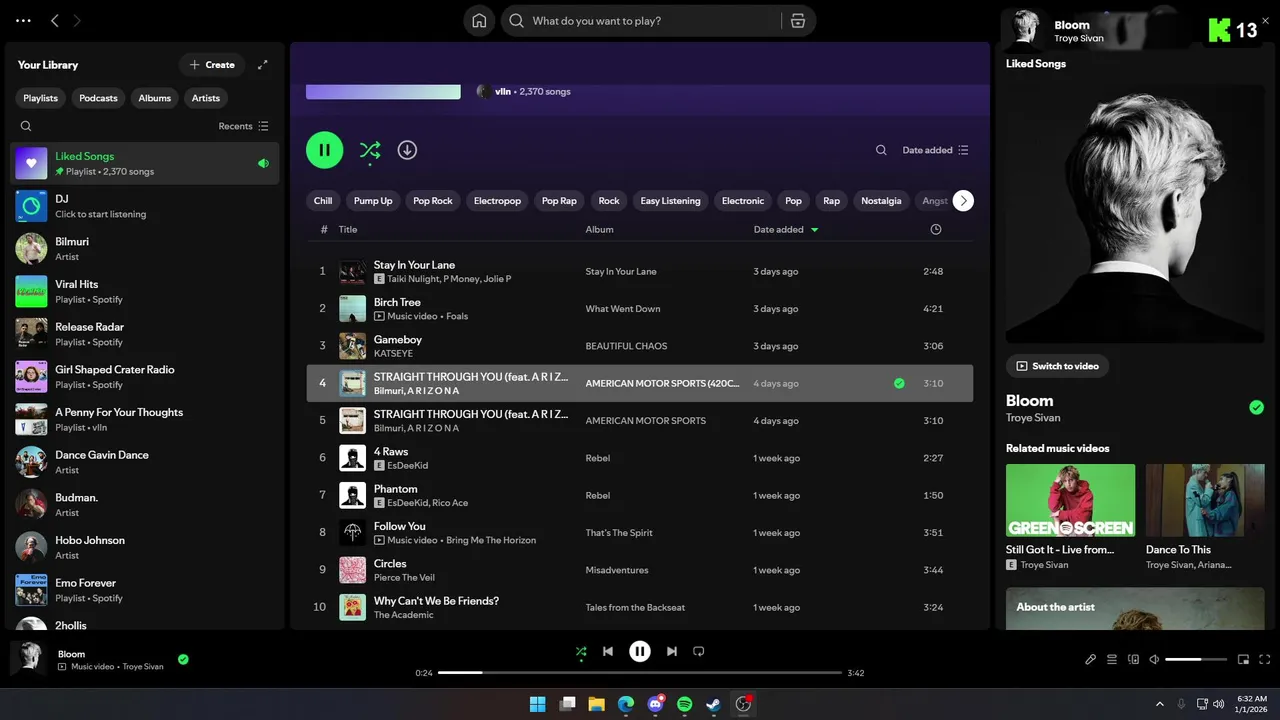Screen dimensions: 1280x720
Task: Toggle shuffle for Liked Songs playlist header
Action: click(x=370, y=150)
